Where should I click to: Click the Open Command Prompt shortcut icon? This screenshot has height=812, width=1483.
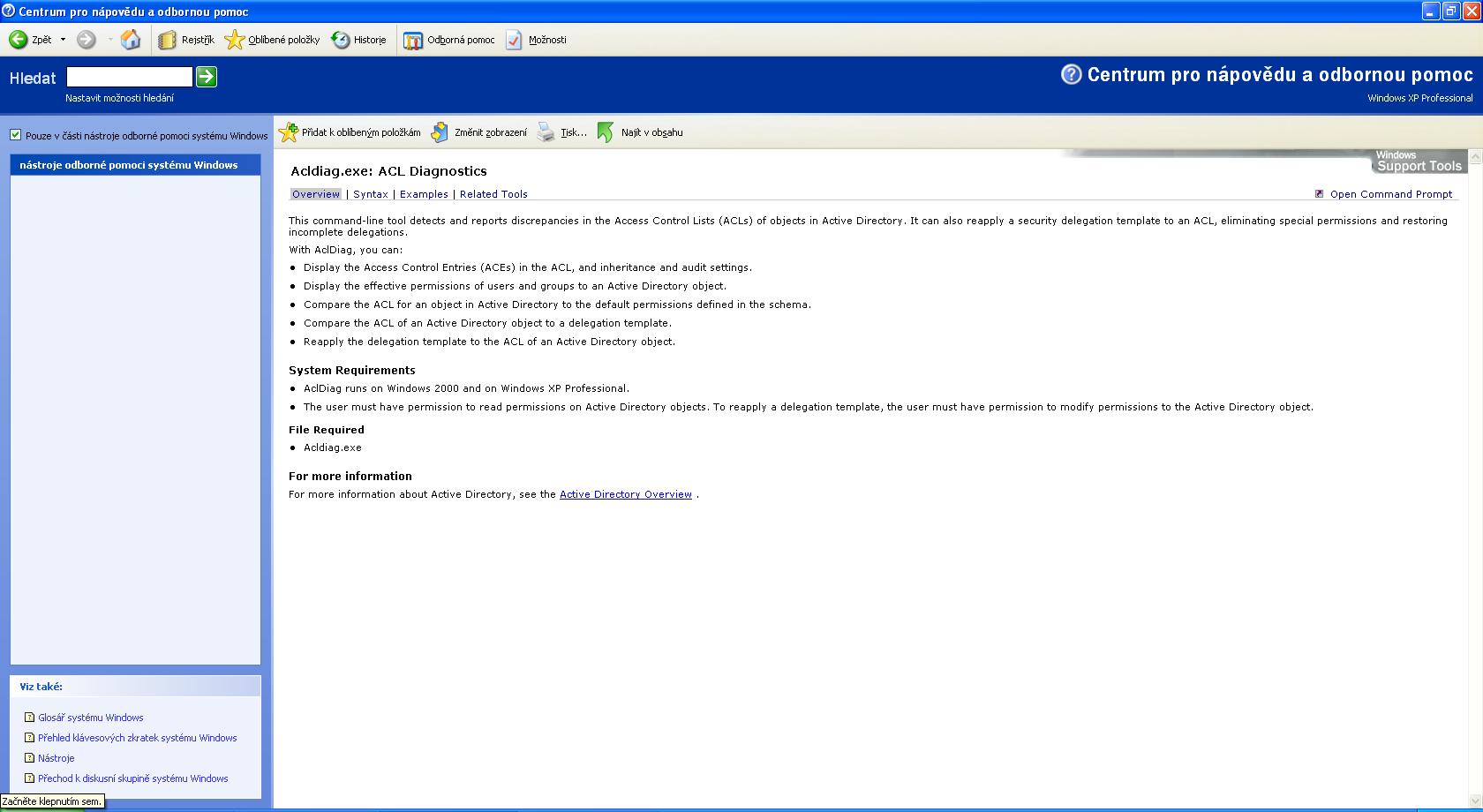(x=1320, y=194)
